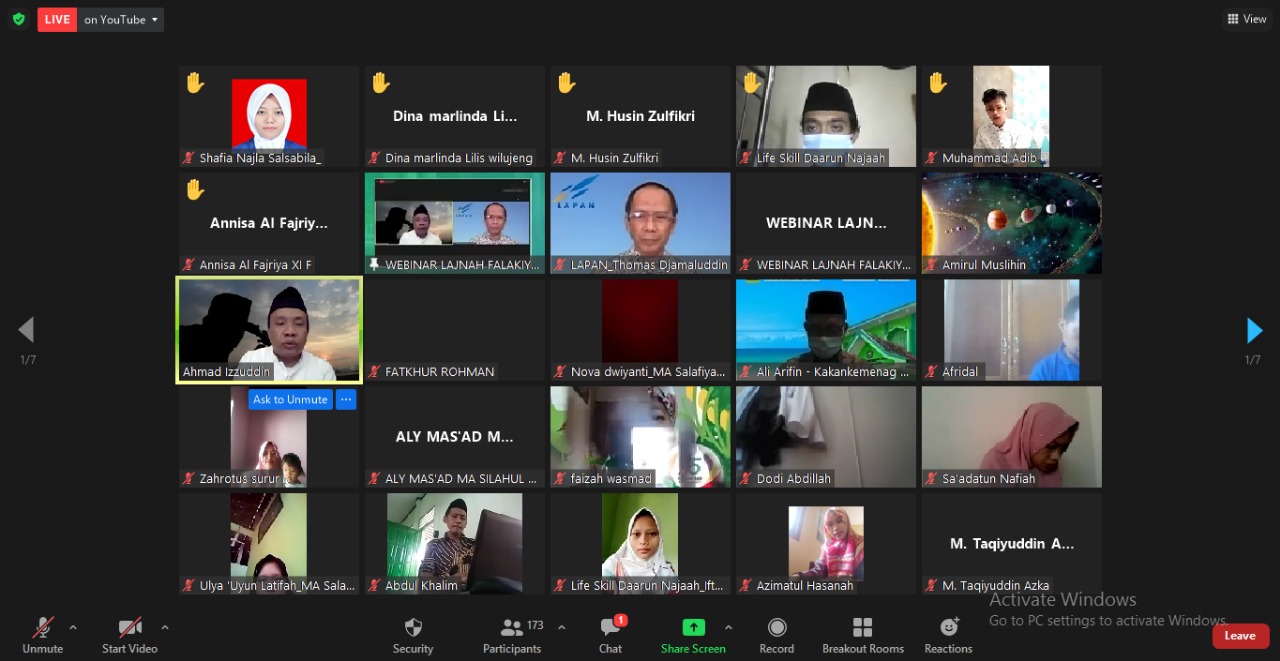Open more options on Zahrotus surur tile

345,399
